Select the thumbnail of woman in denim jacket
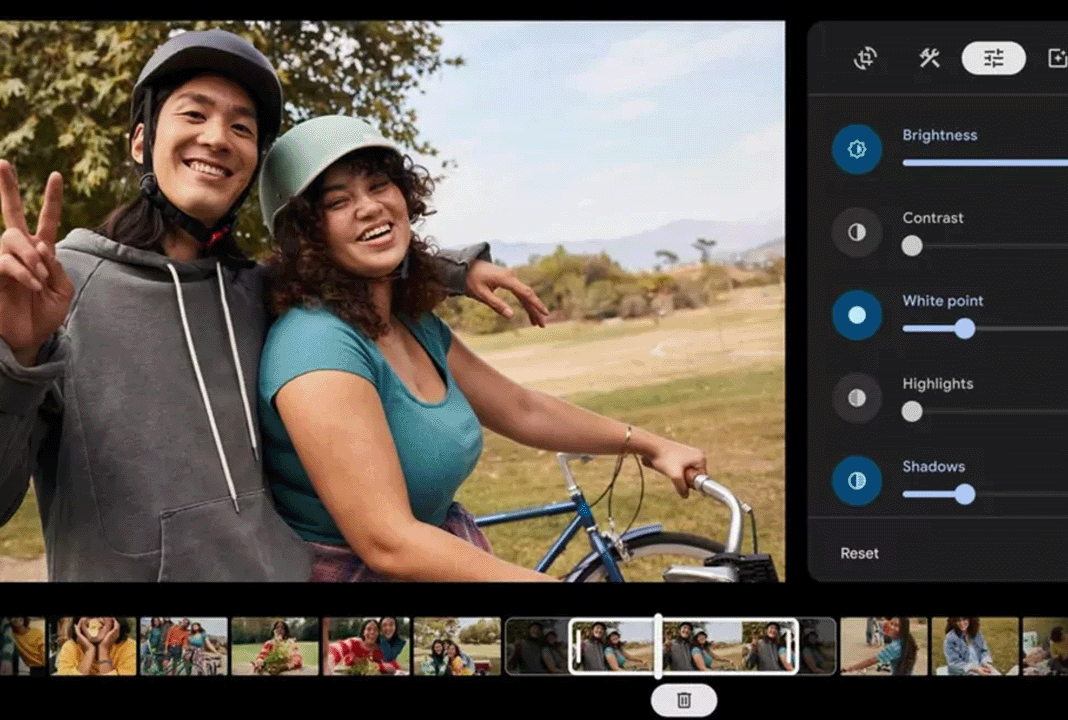1068x720 pixels. (x=975, y=646)
